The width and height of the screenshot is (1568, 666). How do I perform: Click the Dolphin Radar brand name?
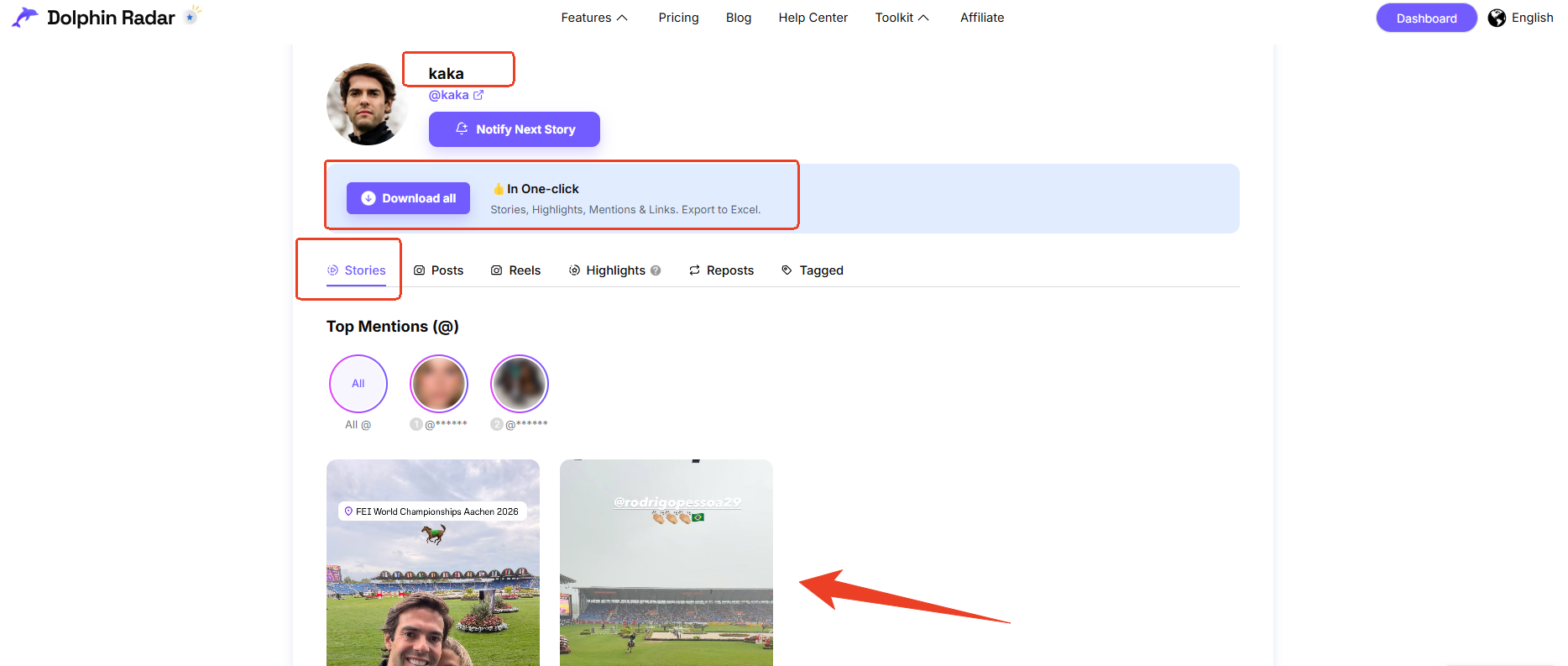pos(111,18)
